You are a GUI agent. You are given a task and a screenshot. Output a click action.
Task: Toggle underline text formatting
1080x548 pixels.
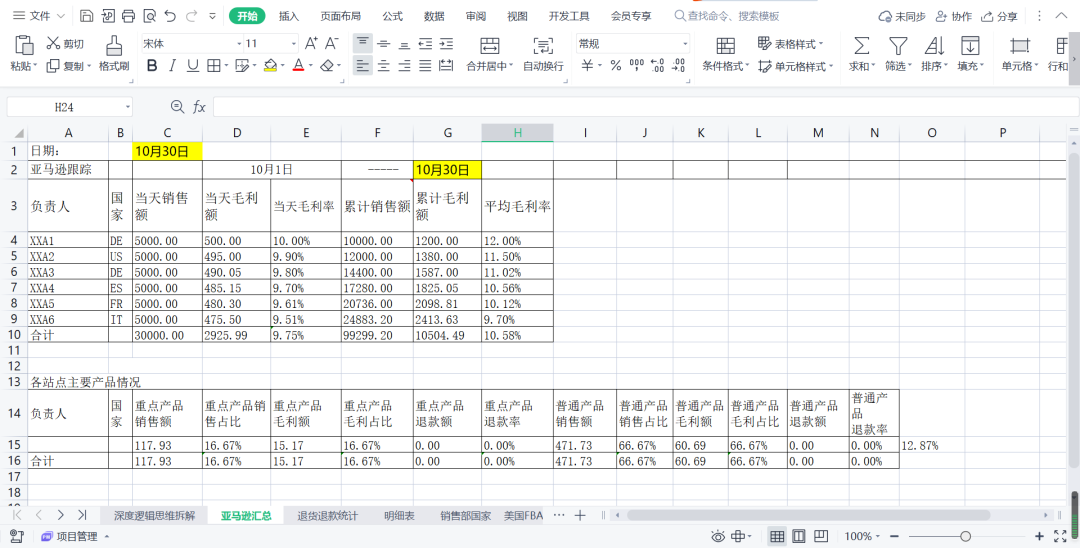tap(193, 66)
